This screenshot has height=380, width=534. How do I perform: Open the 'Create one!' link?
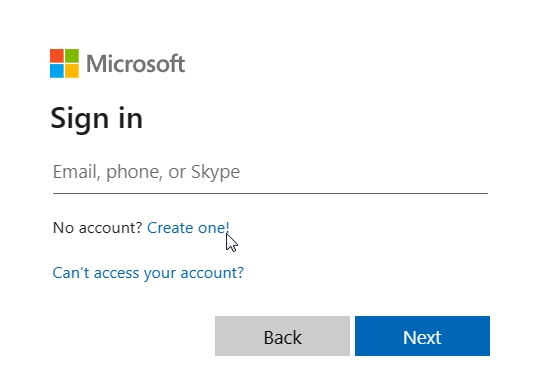[x=188, y=227]
